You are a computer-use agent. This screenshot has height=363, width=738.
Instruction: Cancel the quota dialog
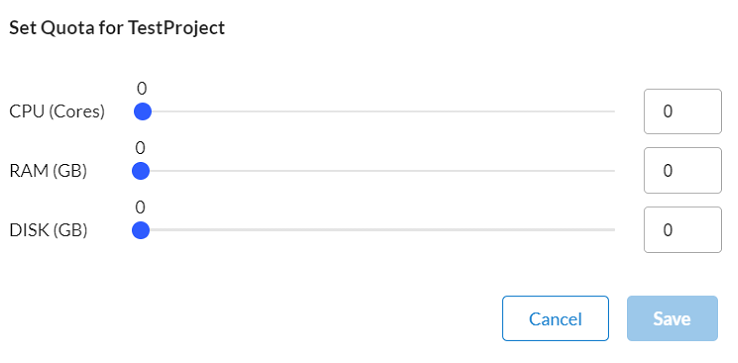[555, 318]
